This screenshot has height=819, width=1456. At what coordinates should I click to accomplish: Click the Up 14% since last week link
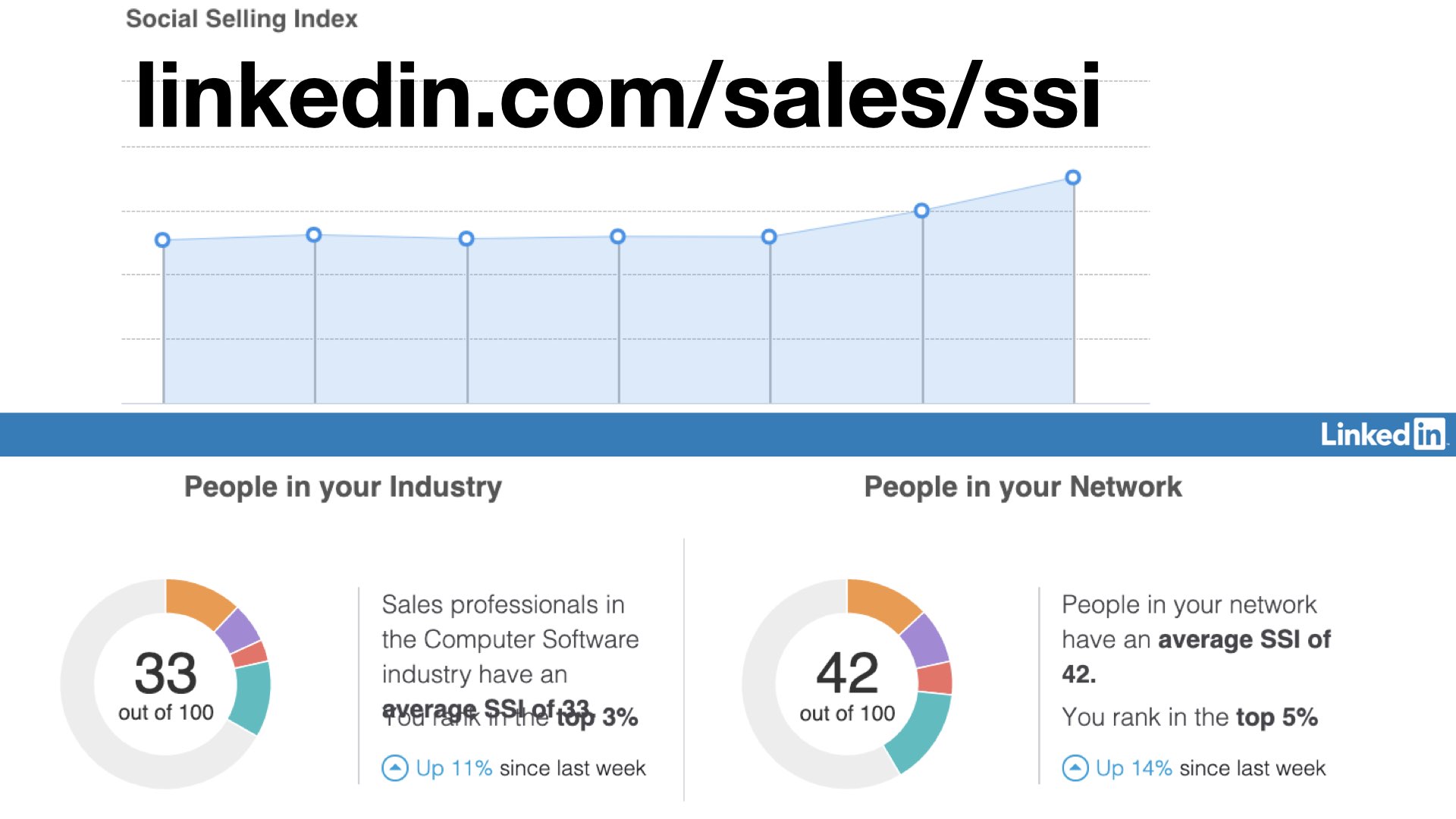(x=1210, y=768)
